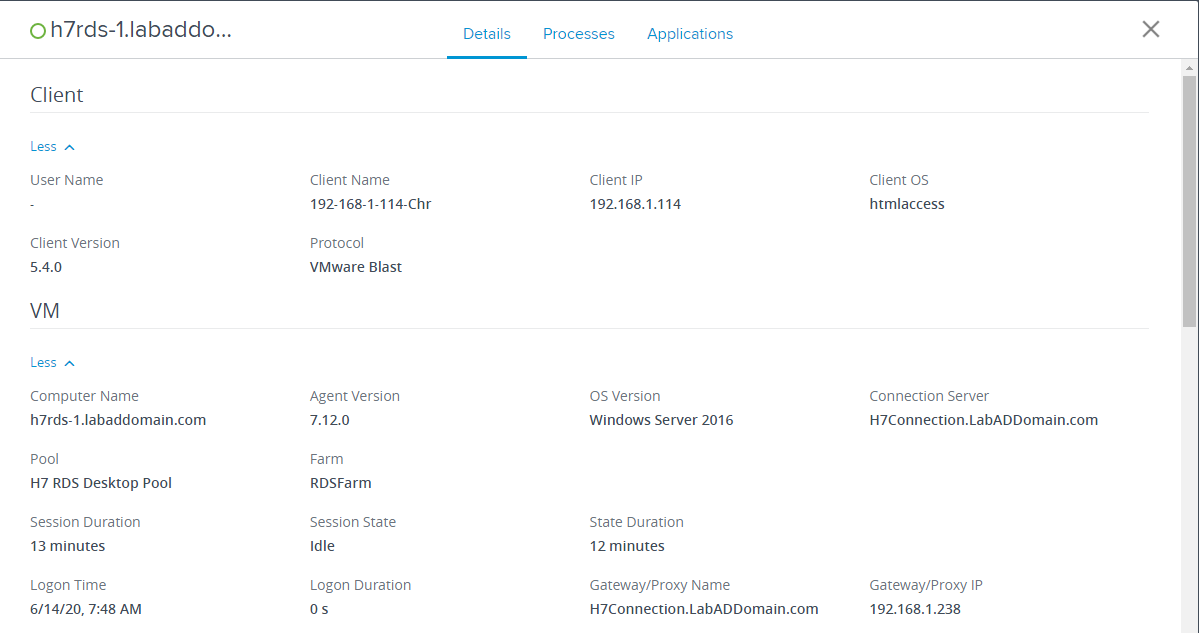Image resolution: width=1199 pixels, height=633 pixels.
Task: Click the OS Version value Windows Server 2016
Action: 661,420
